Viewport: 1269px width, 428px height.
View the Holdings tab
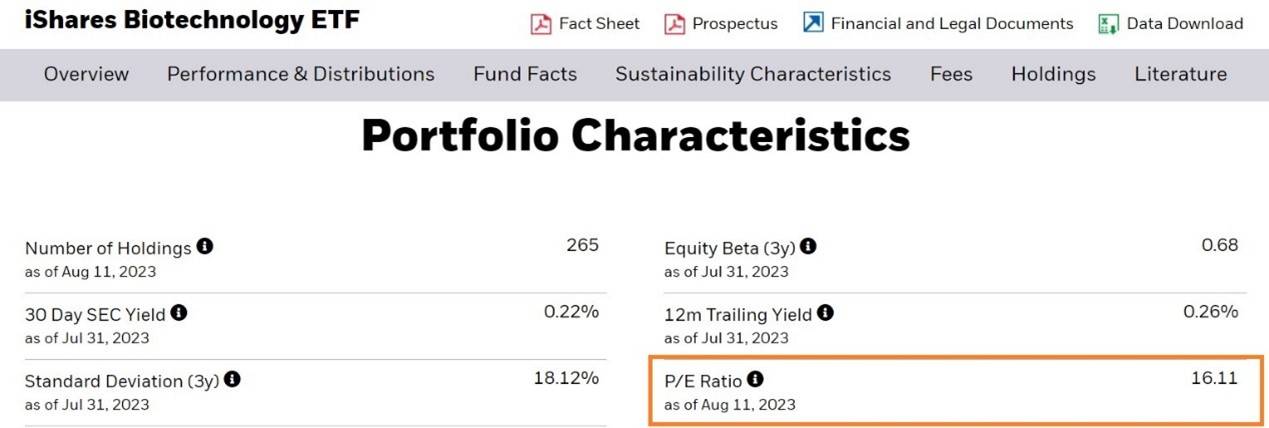point(1053,74)
